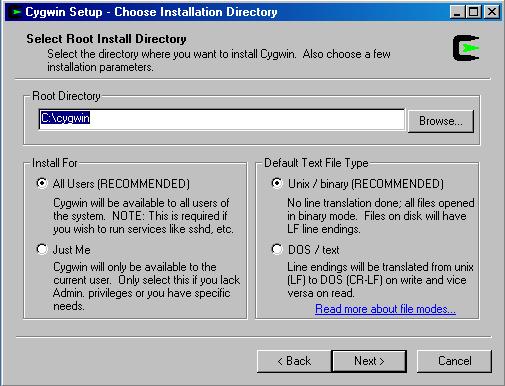The width and height of the screenshot is (505, 386).
Task: Click 'Line endings will be translated' description
Action: click(x=380, y=280)
